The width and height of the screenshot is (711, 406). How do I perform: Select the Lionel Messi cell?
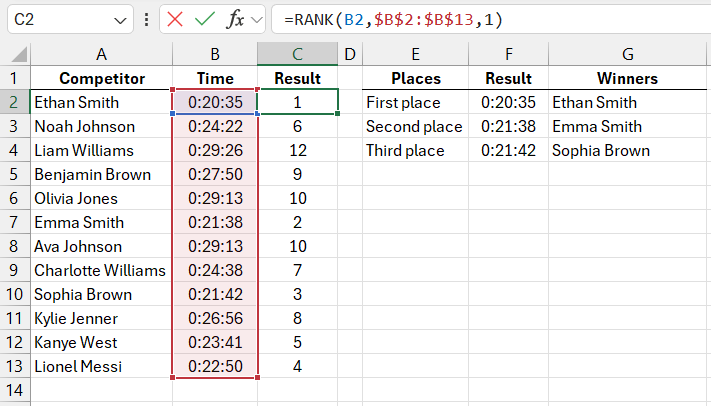102,366
